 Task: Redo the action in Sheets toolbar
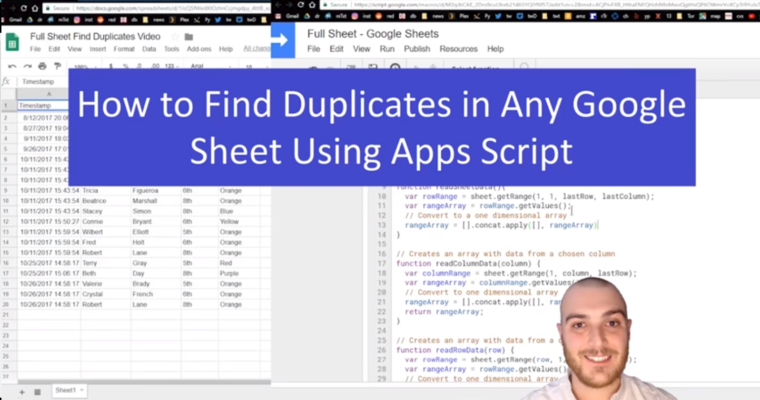click(28, 66)
